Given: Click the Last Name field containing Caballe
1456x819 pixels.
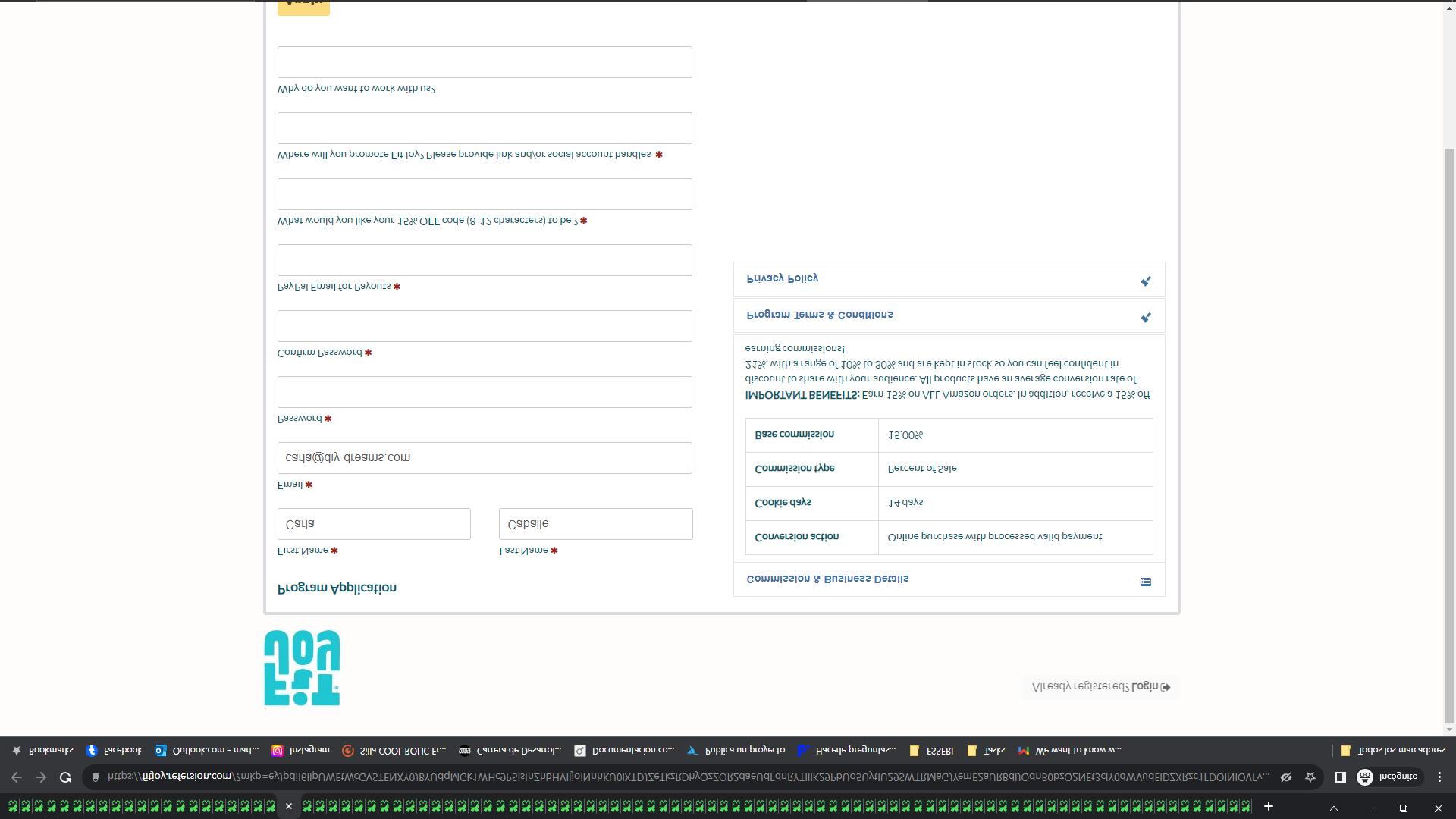Looking at the screenshot, I should [595, 524].
